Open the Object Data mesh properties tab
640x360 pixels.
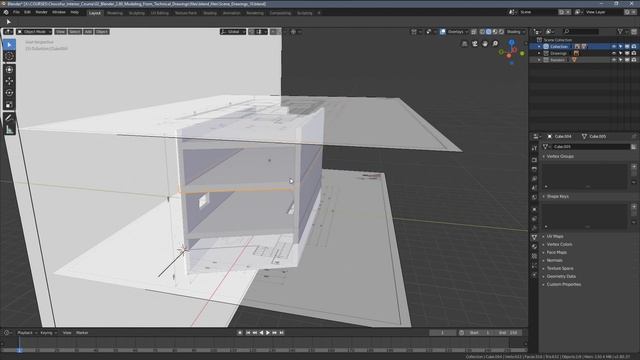[534, 237]
